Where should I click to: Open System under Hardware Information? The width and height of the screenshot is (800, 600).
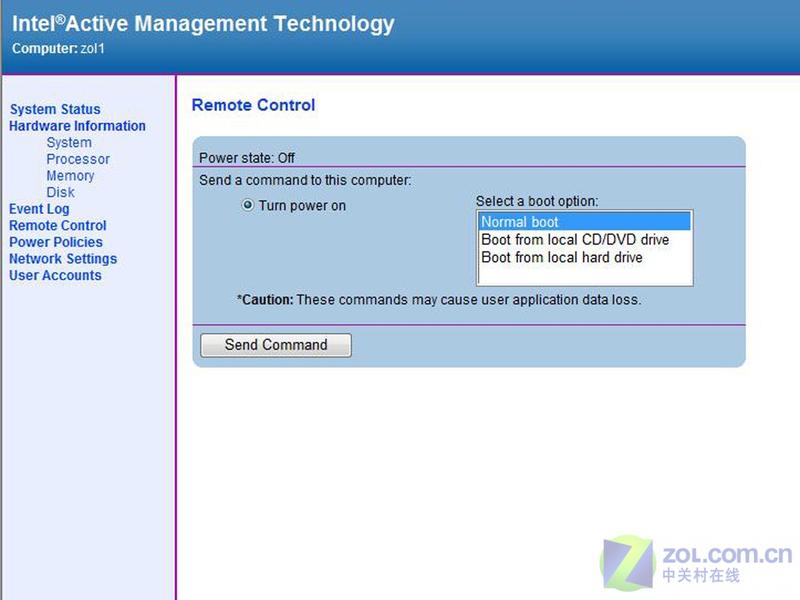69,142
